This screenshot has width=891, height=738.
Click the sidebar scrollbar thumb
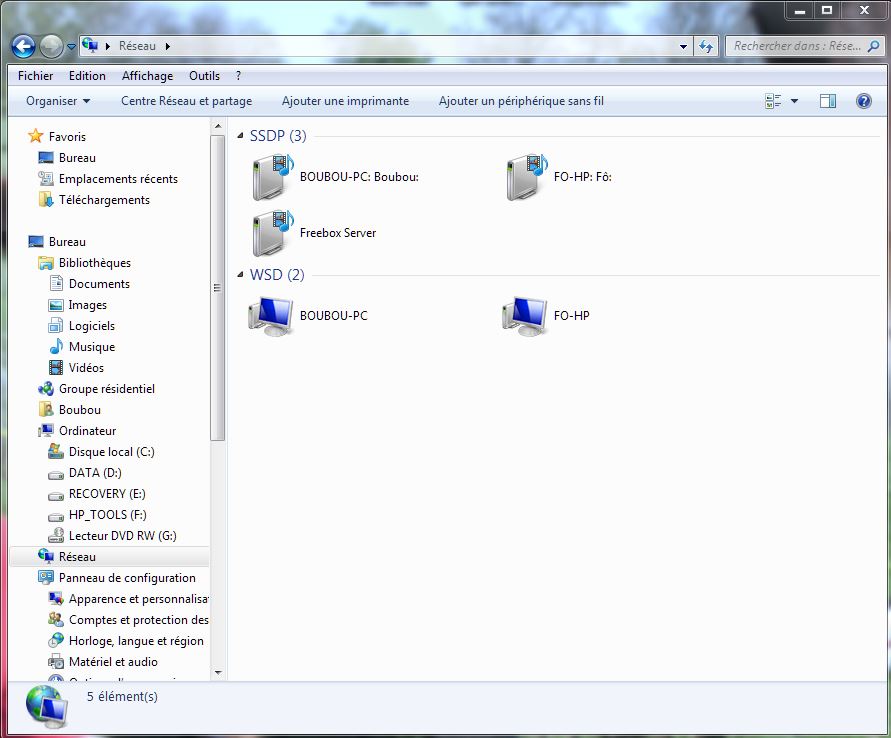(218, 287)
